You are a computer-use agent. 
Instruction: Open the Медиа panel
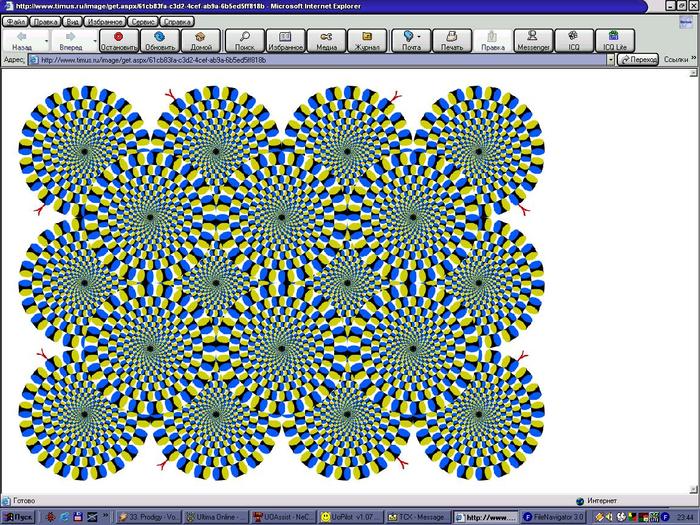click(326, 41)
